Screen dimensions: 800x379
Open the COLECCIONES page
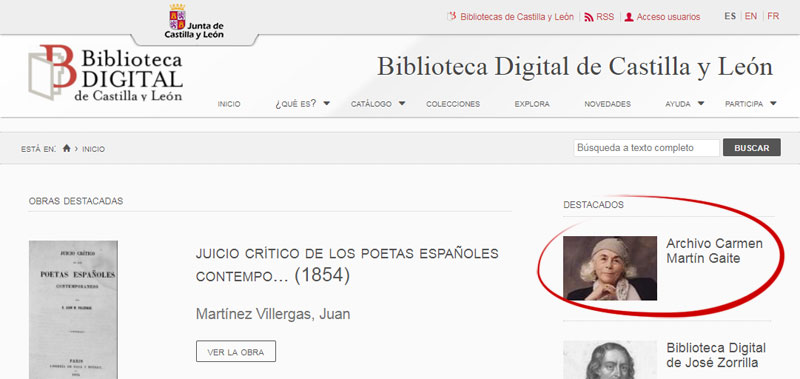coord(453,104)
